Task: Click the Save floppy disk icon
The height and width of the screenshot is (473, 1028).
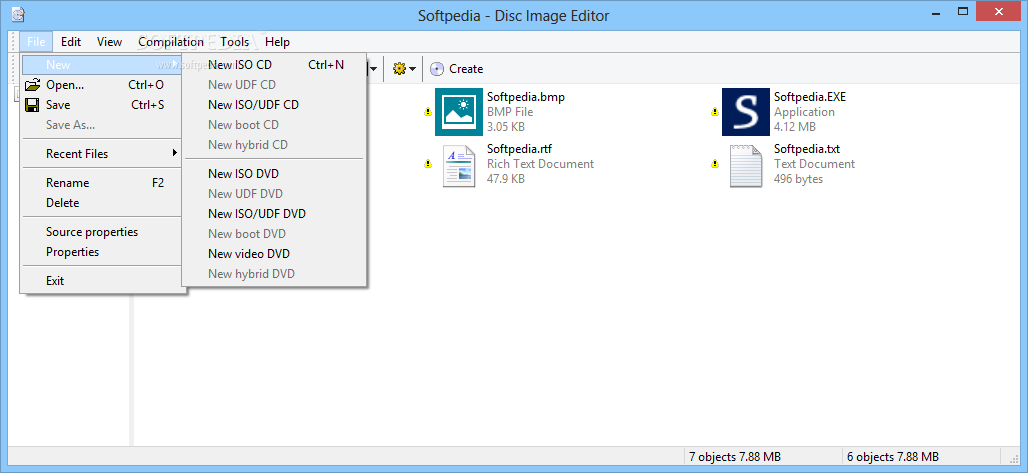Action: click(x=32, y=105)
